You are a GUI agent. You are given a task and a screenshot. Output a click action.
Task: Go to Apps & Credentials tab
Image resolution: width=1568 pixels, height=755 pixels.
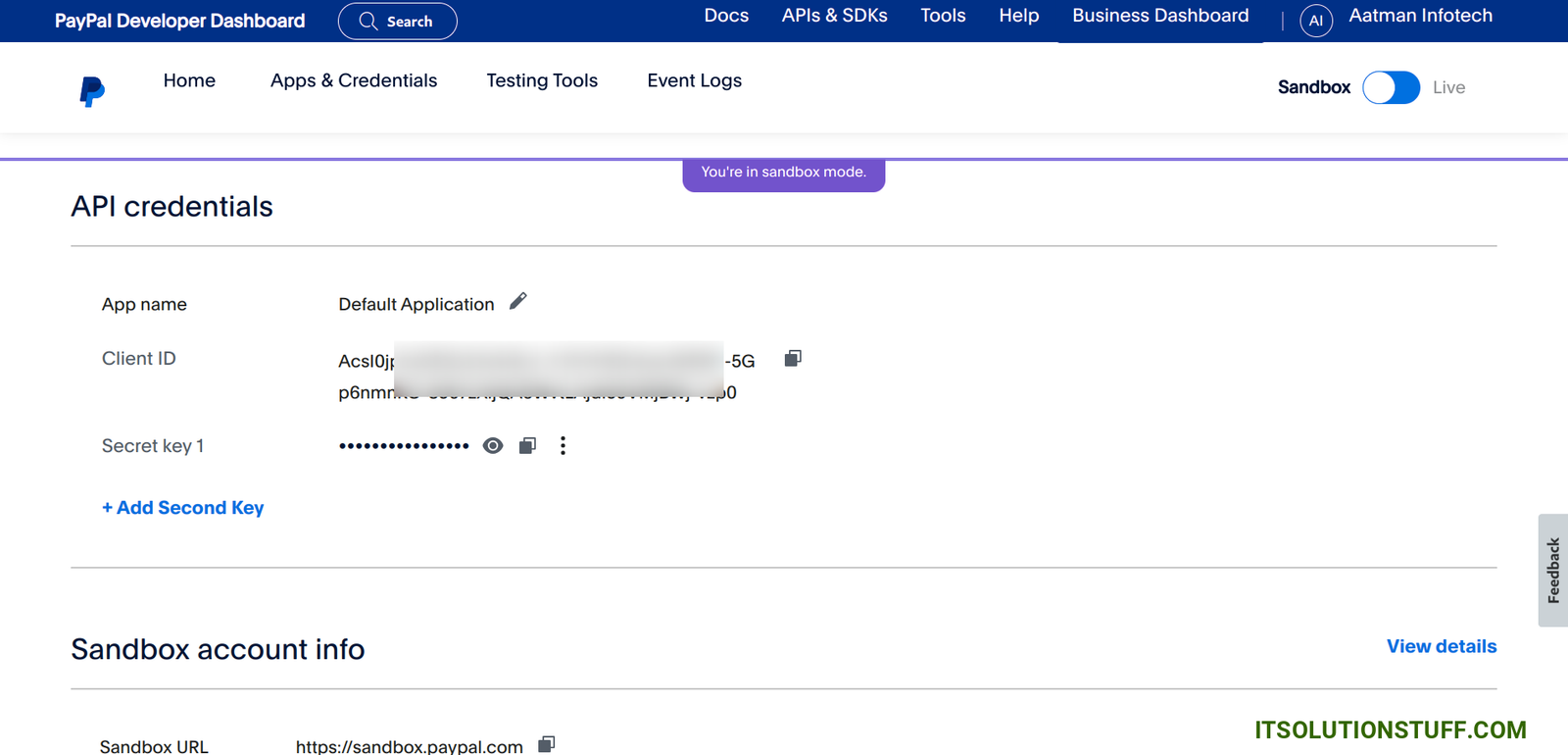tap(354, 80)
